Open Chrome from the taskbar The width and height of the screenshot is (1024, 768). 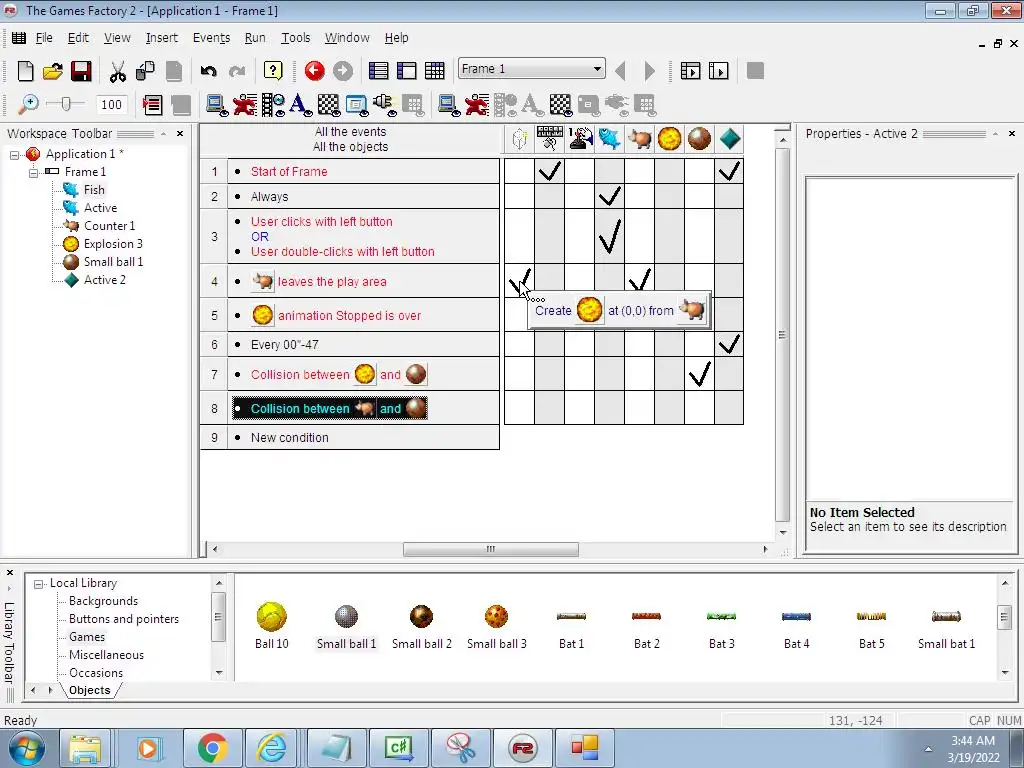[x=212, y=748]
